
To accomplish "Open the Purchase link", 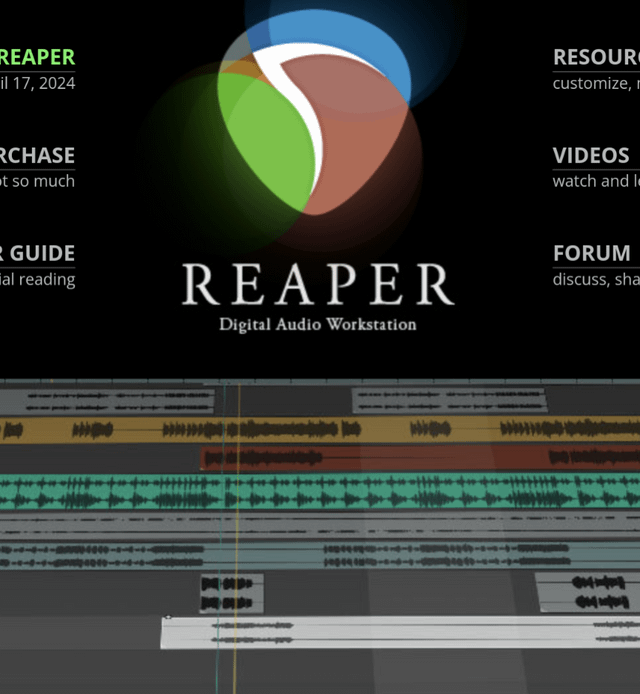I will coord(37,155).
